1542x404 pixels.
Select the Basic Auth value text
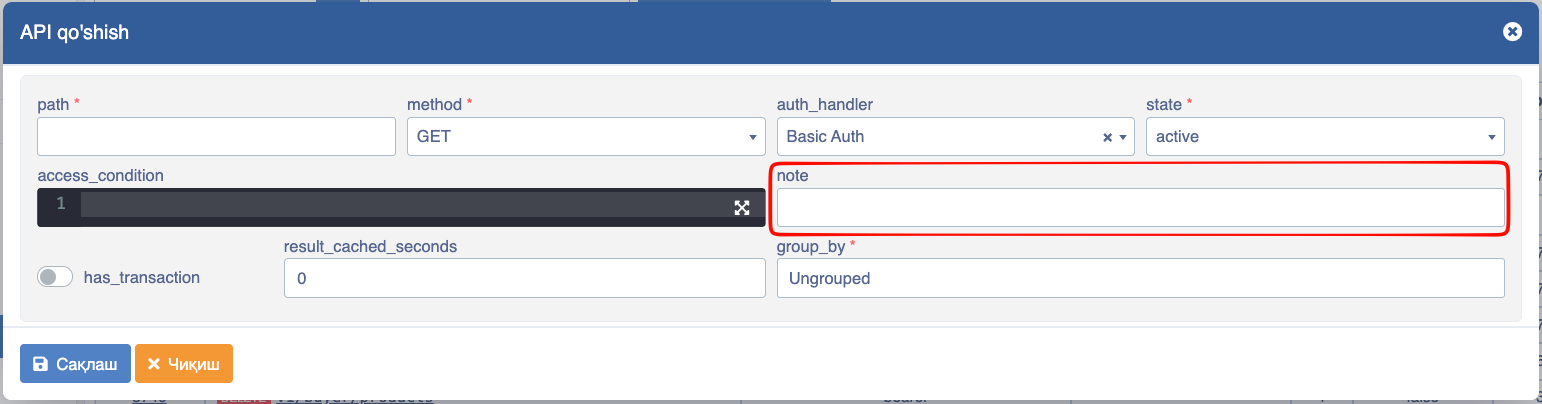coord(825,136)
